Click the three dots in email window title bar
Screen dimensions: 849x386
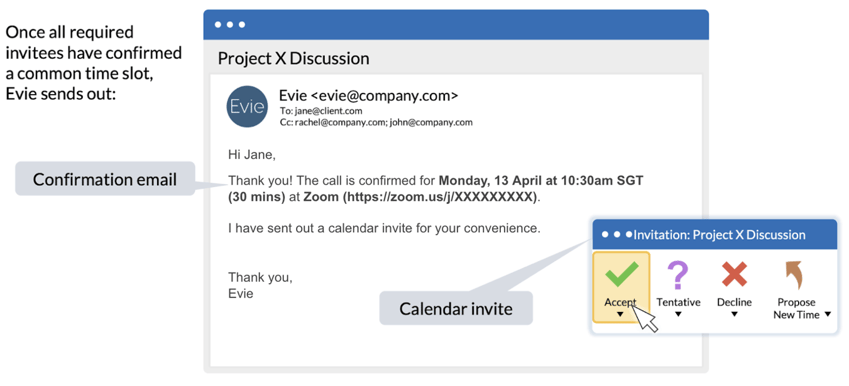[x=230, y=24]
